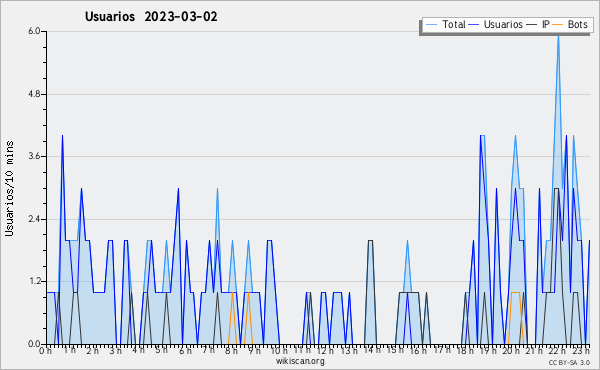This screenshot has height=370, width=600.
Task: Click the '12 h' x-axis label
Action: tap(325, 350)
